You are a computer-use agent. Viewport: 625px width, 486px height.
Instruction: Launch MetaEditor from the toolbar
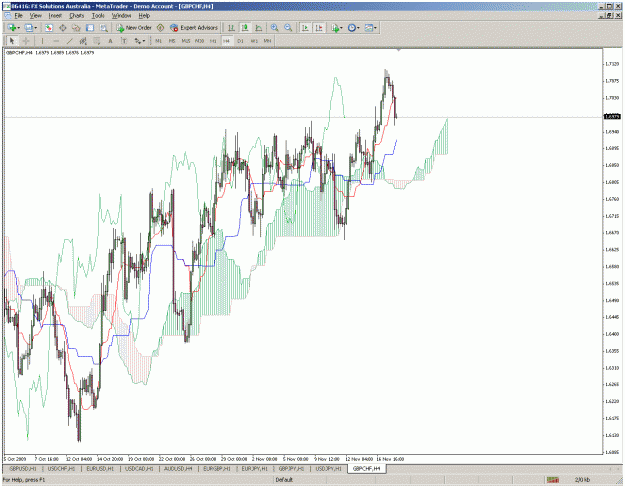coord(160,28)
